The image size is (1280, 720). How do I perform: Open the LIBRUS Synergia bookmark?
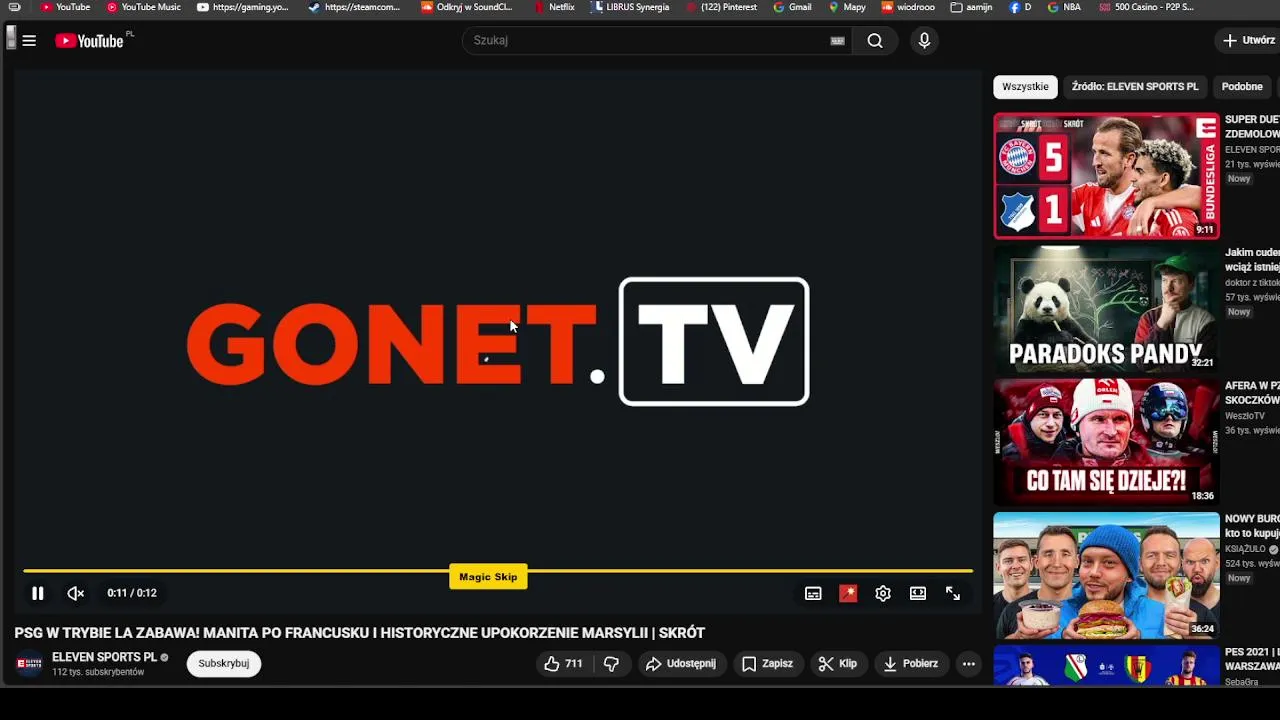click(x=630, y=7)
